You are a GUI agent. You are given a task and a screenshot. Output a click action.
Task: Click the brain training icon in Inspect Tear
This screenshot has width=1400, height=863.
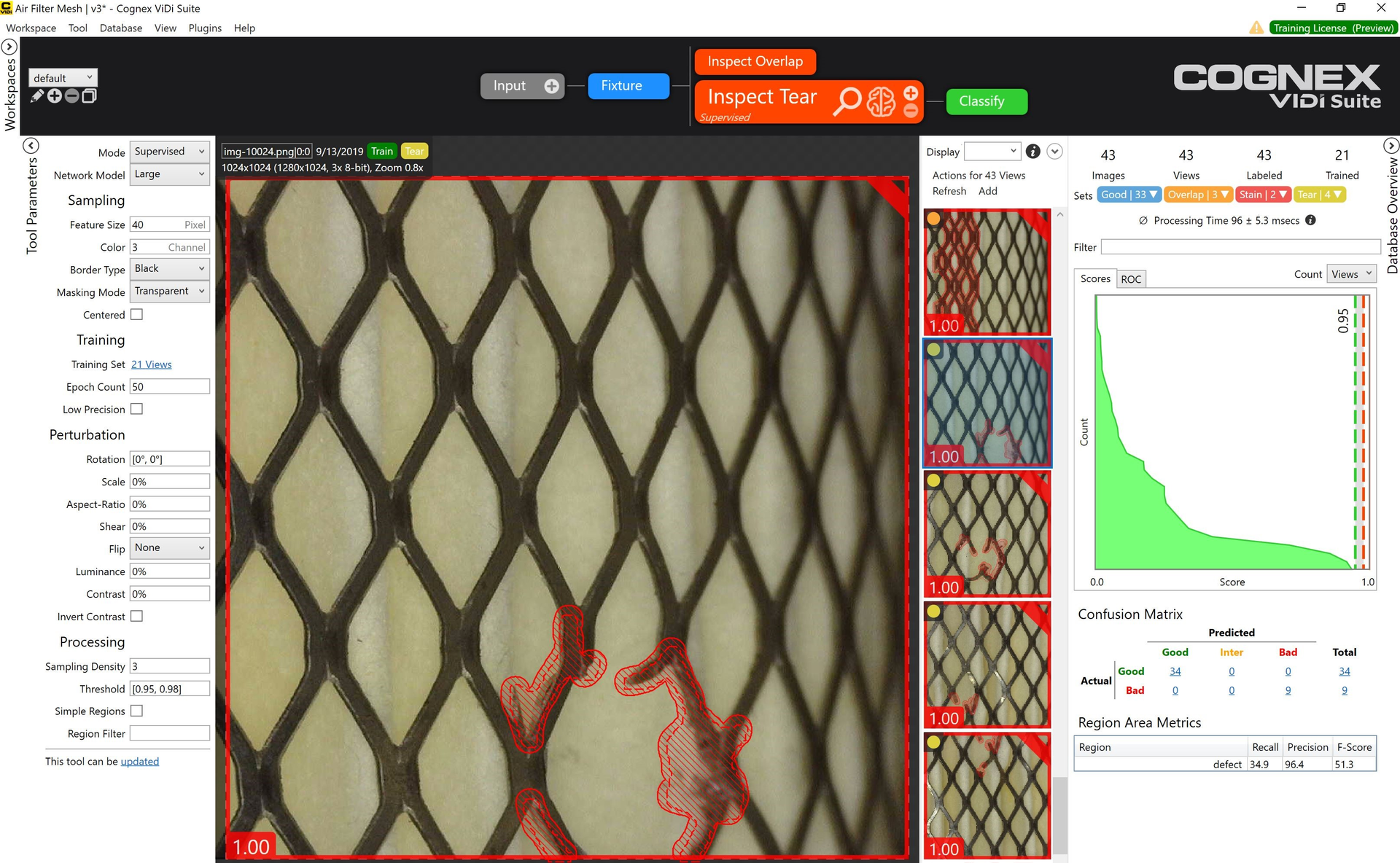tap(881, 102)
